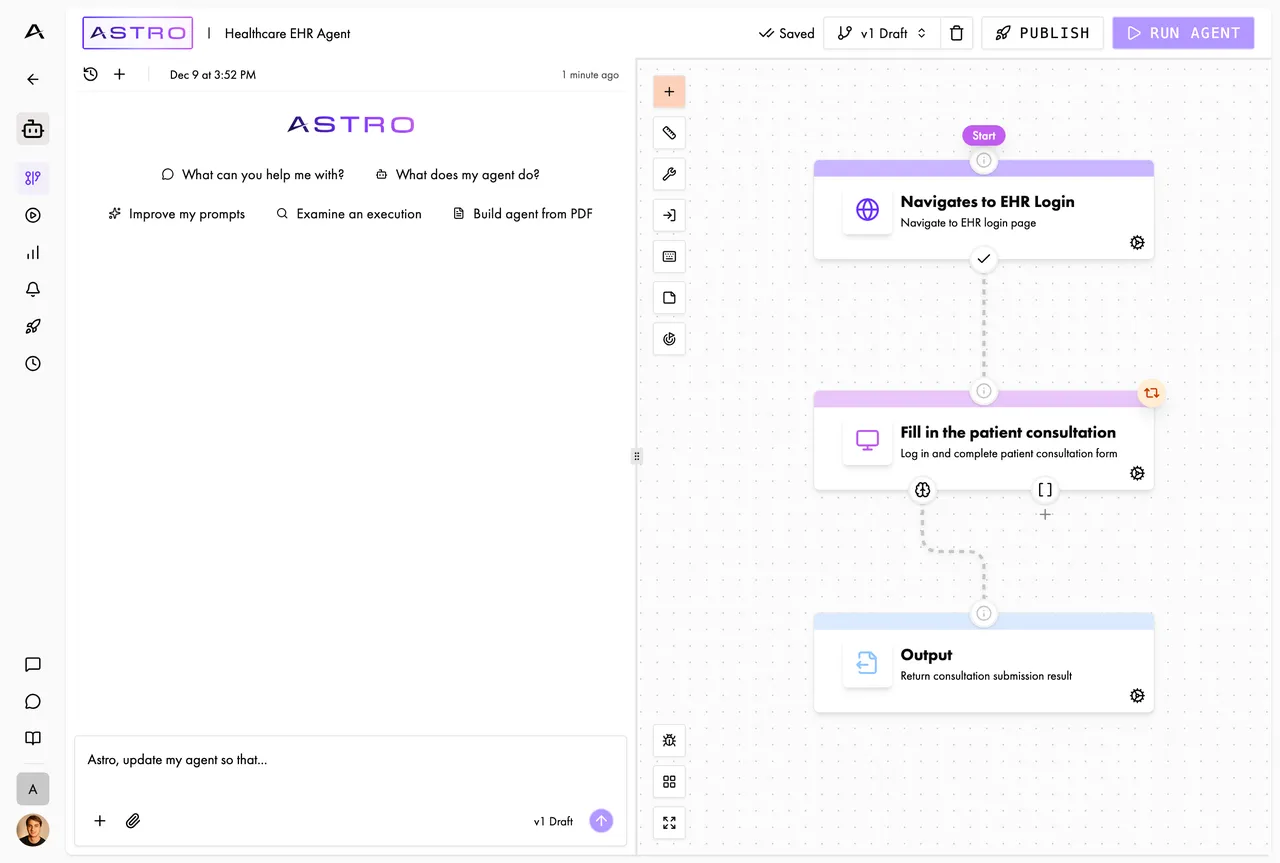The height and width of the screenshot is (863, 1280).
Task: Start a new chat with the plus icon
Action: point(119,74)
